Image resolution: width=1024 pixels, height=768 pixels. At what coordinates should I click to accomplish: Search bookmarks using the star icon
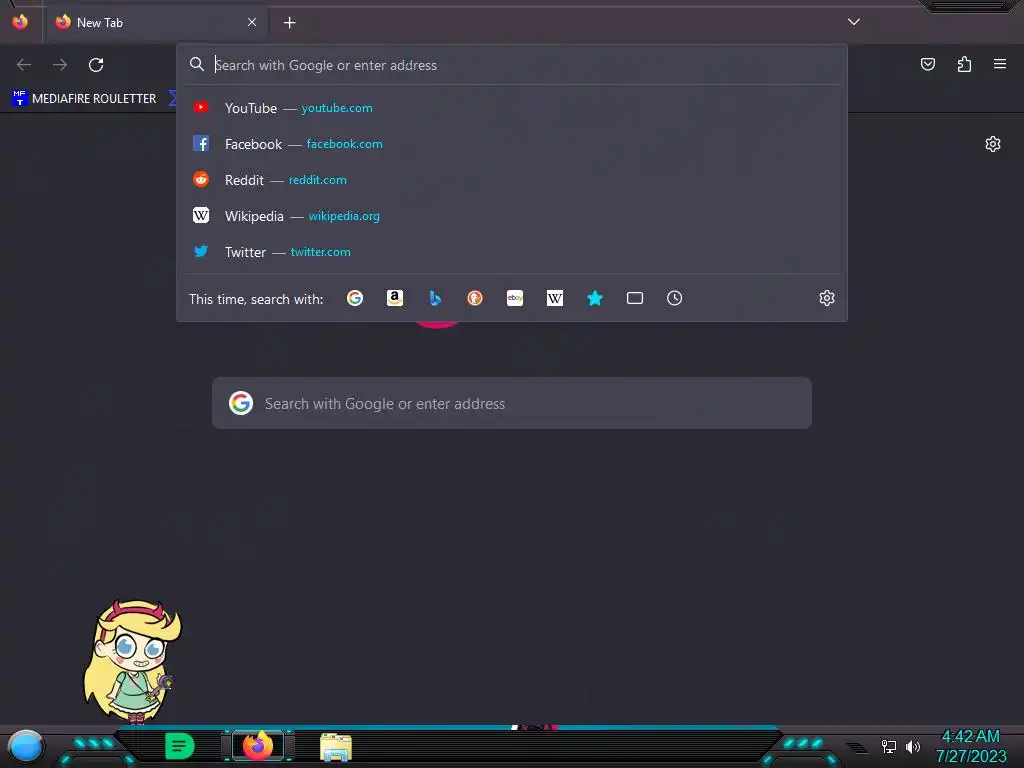click(594, 298)
